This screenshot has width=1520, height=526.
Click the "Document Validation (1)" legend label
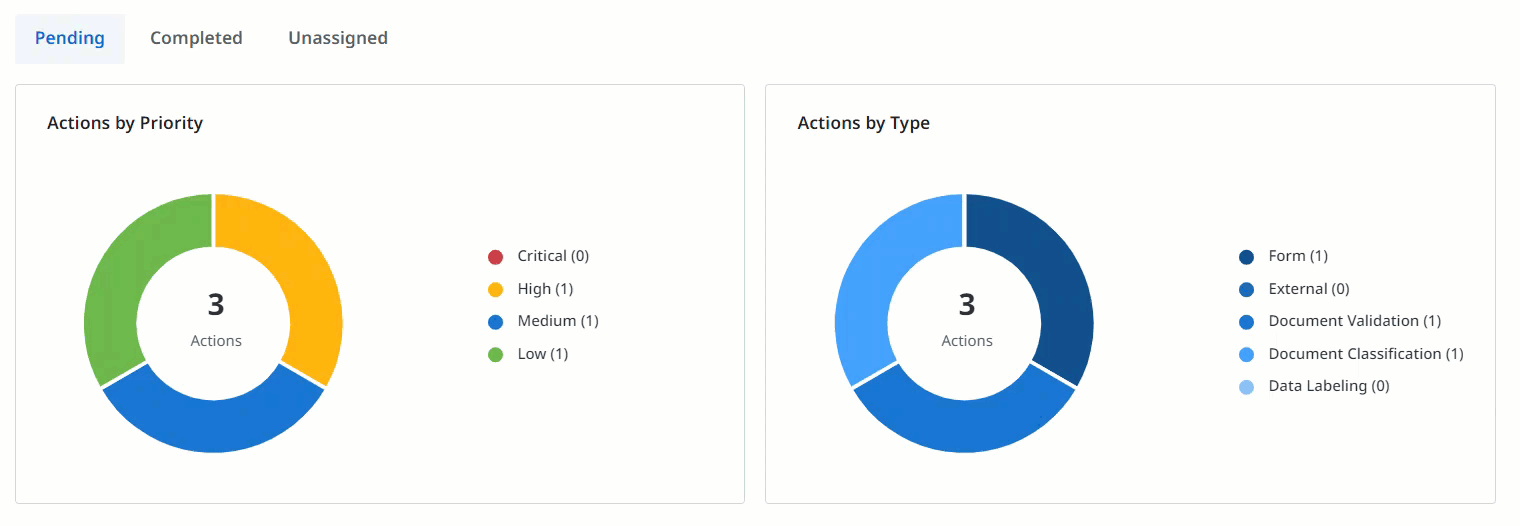coord(1354,321)
